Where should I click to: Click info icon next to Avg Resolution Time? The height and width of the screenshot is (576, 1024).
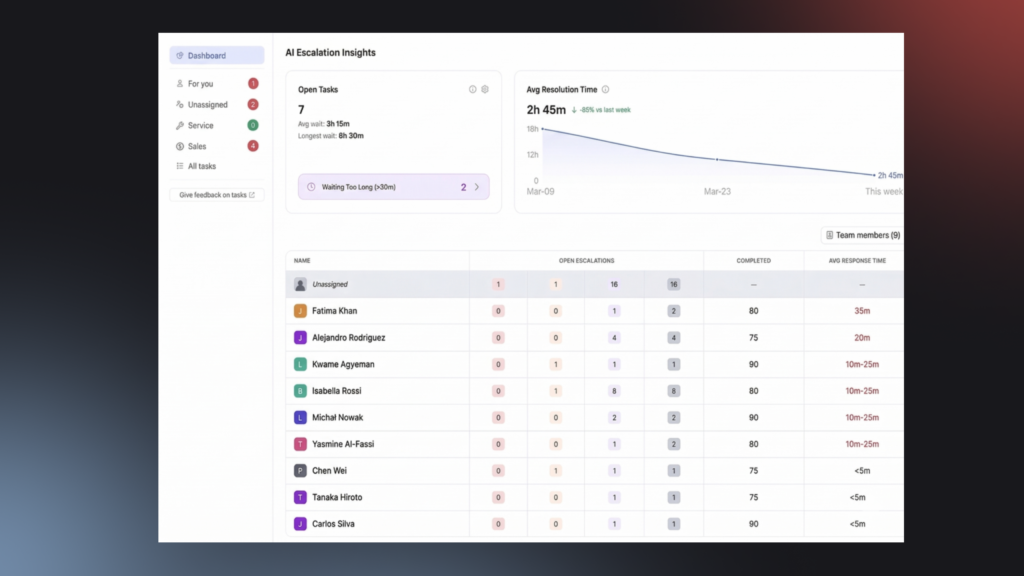click(x=606, y=89)
